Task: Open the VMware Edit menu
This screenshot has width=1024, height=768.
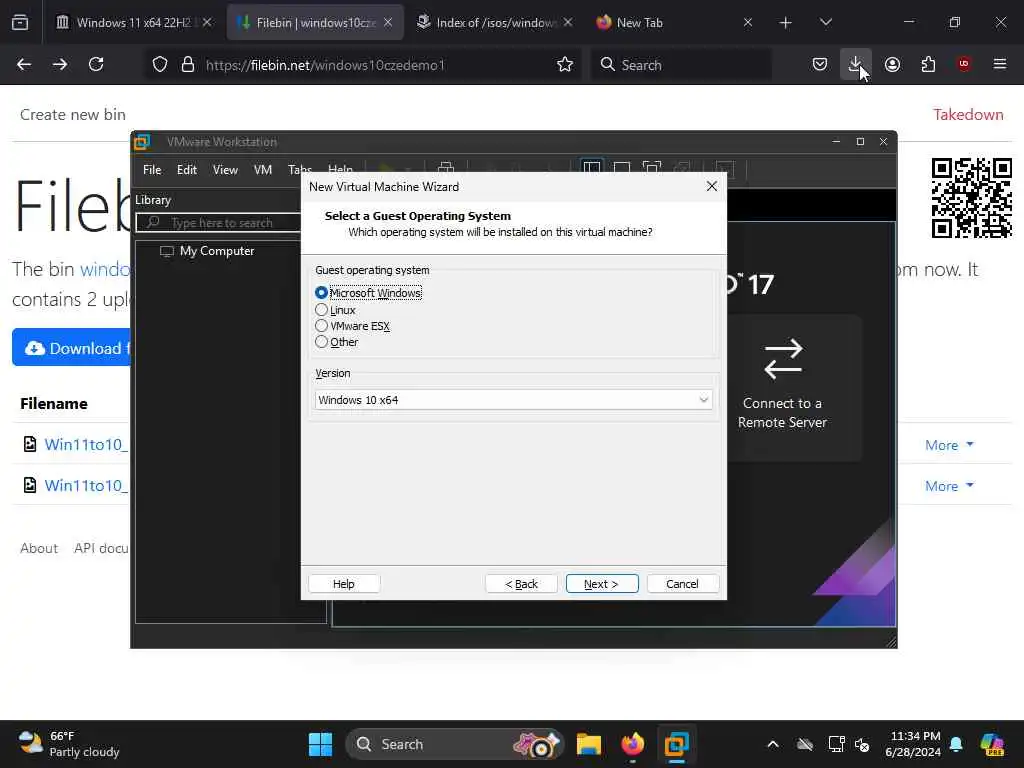Action: pos(187,170)
